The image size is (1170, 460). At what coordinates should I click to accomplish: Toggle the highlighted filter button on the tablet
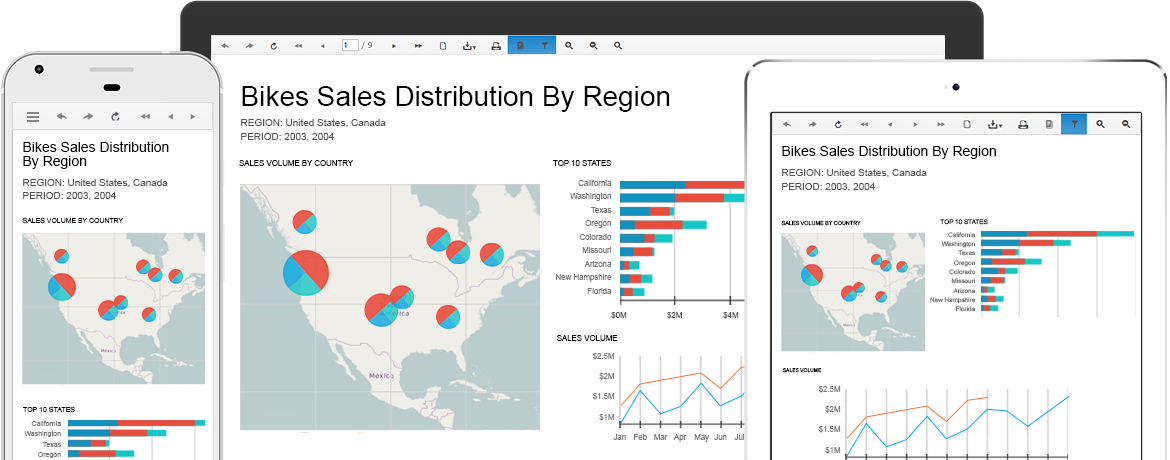click(1073, 124)
